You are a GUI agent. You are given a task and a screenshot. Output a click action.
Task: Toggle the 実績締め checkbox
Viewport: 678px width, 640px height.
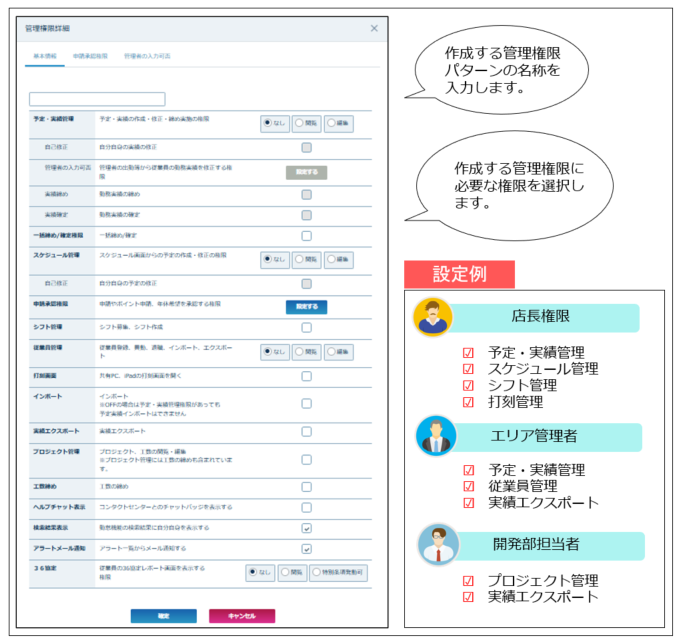click(x=307, y=195)
